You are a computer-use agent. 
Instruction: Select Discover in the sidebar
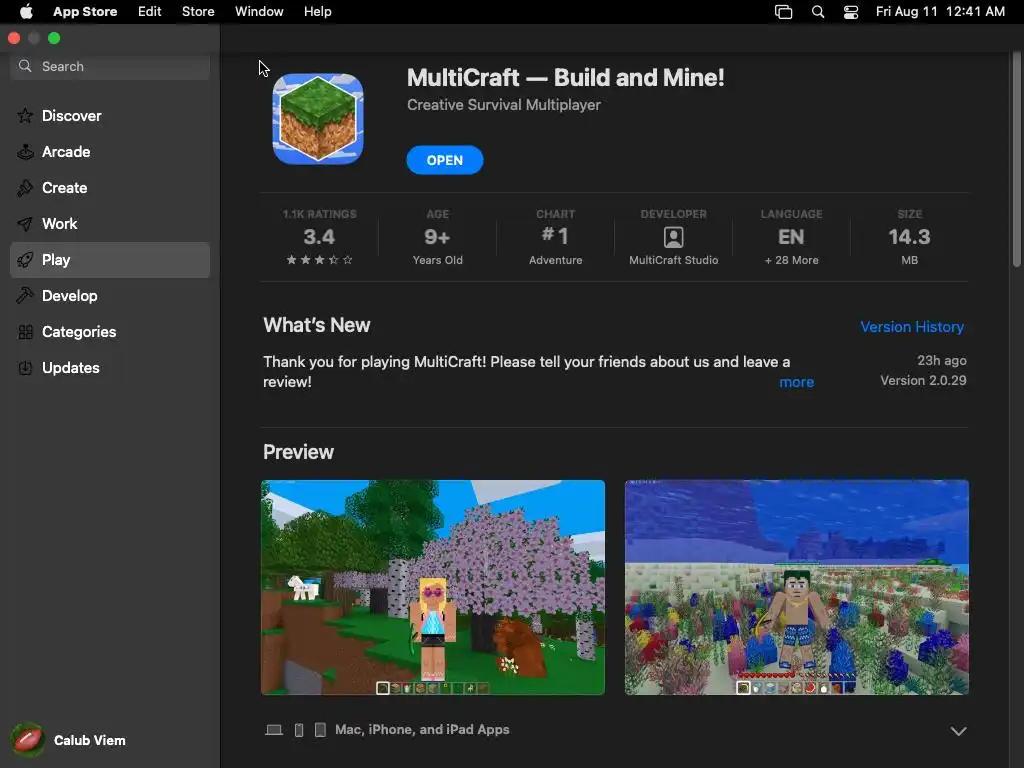110,116
